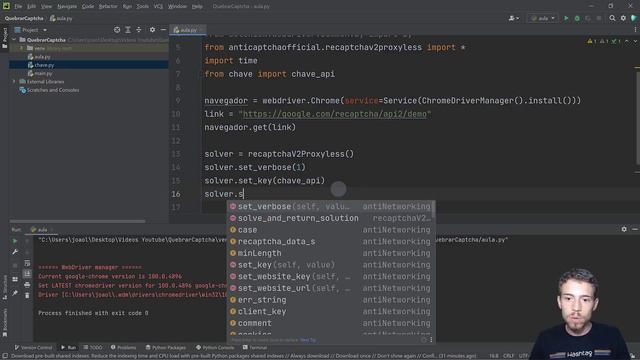Choose solve_and_return_solution completion suggestion
Viewport: 640px width, 360px height.
(x=331, y=218)
